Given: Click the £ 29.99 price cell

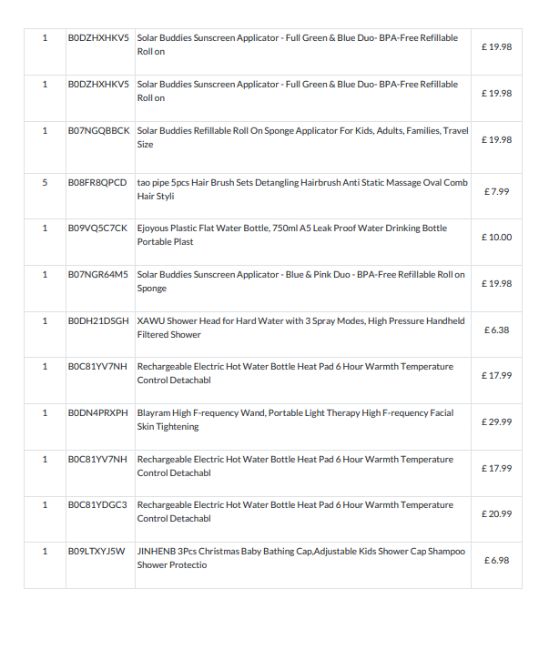Looking at the screenshot, I should (496, 422).
